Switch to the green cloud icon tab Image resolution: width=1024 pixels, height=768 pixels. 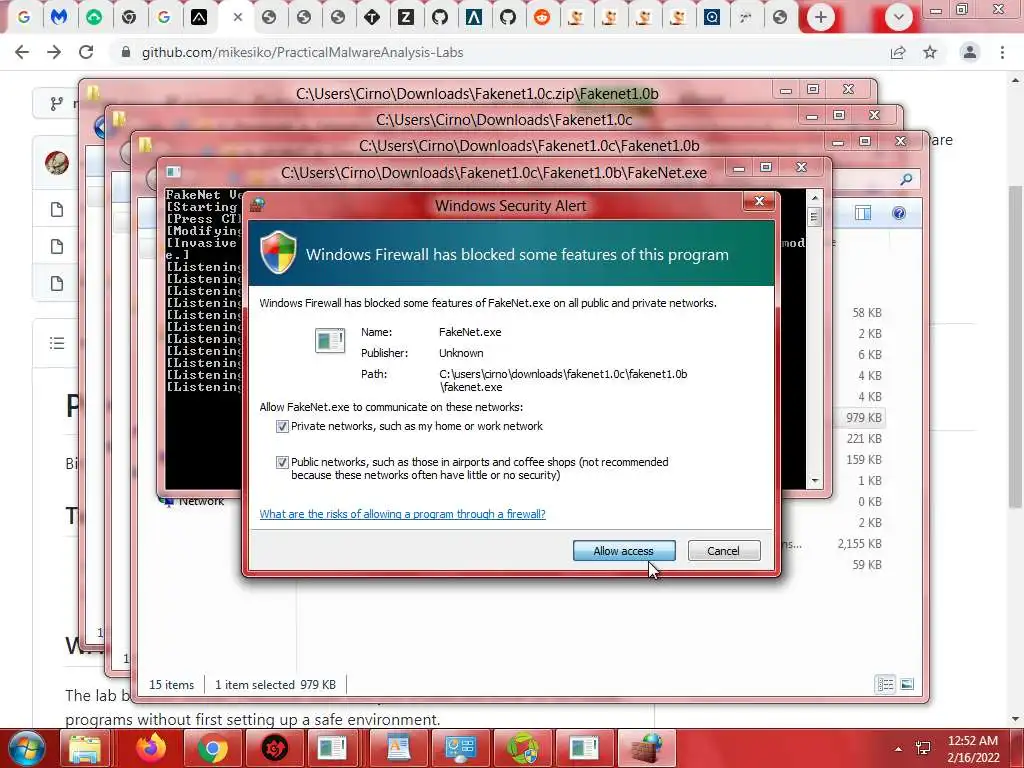tap(94, 17)
